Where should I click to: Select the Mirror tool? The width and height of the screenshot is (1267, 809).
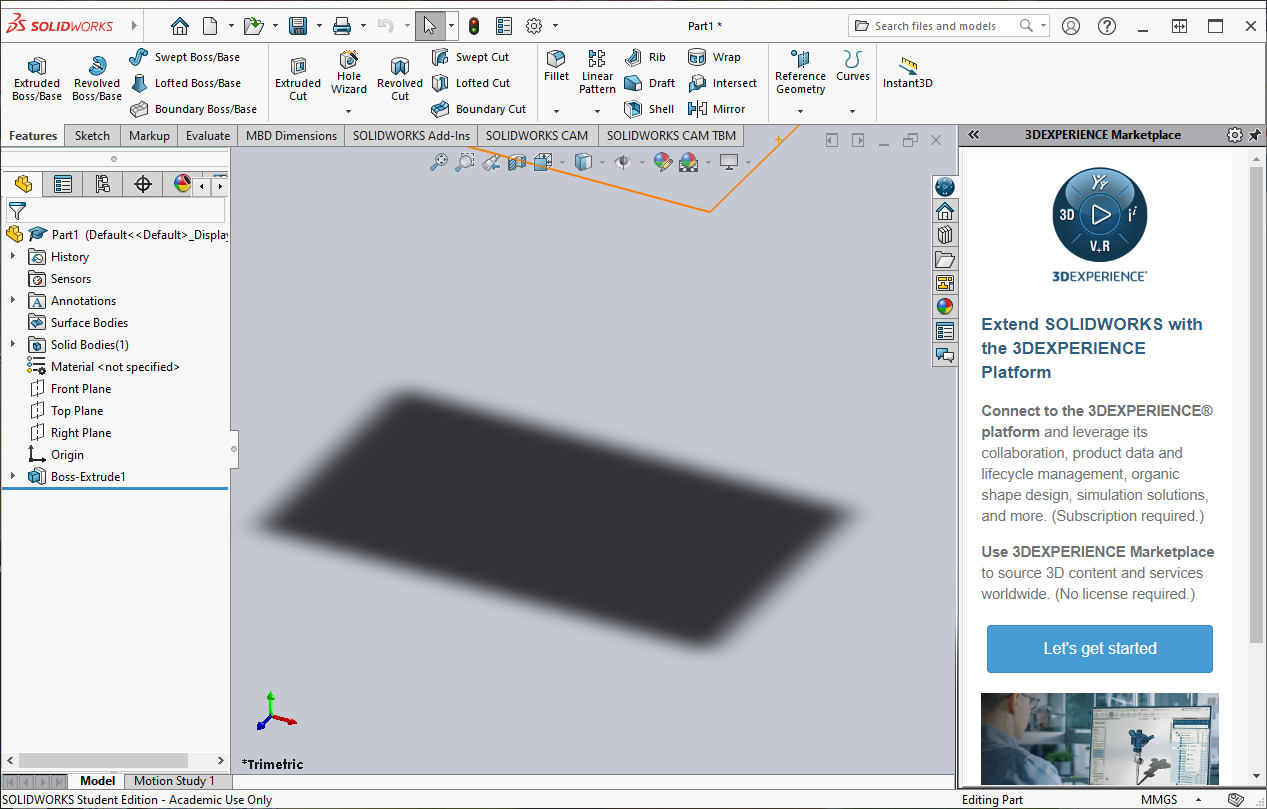(717, 109)
